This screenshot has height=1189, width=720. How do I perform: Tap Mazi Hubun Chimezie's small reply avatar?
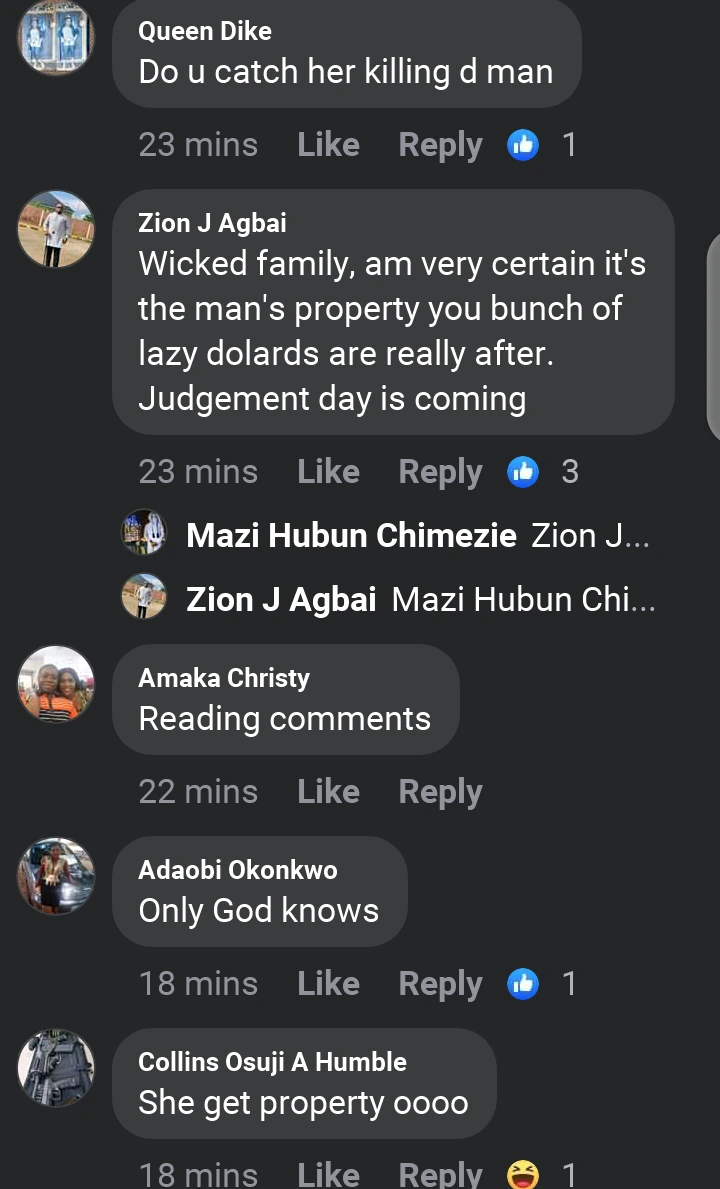[144, 533]
